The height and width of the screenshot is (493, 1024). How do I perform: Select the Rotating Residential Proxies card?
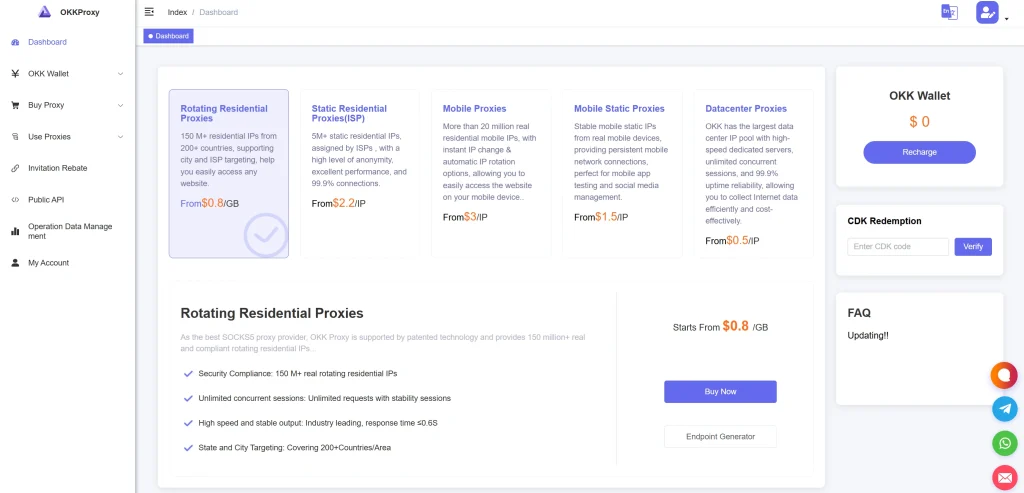(x=228, y=173)
